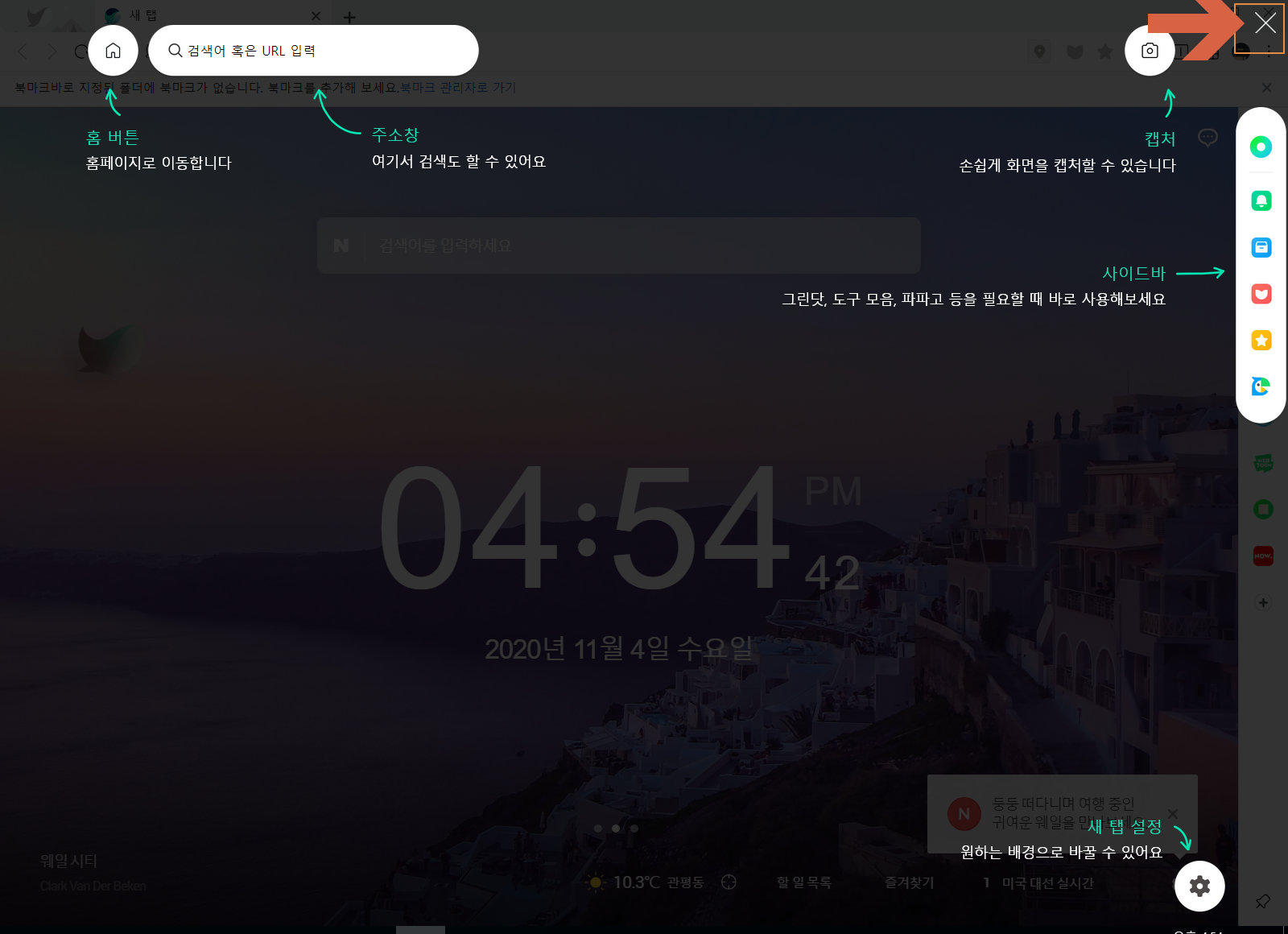Click the '새 탭 설정' guide label

click(x=1125, y=827)
